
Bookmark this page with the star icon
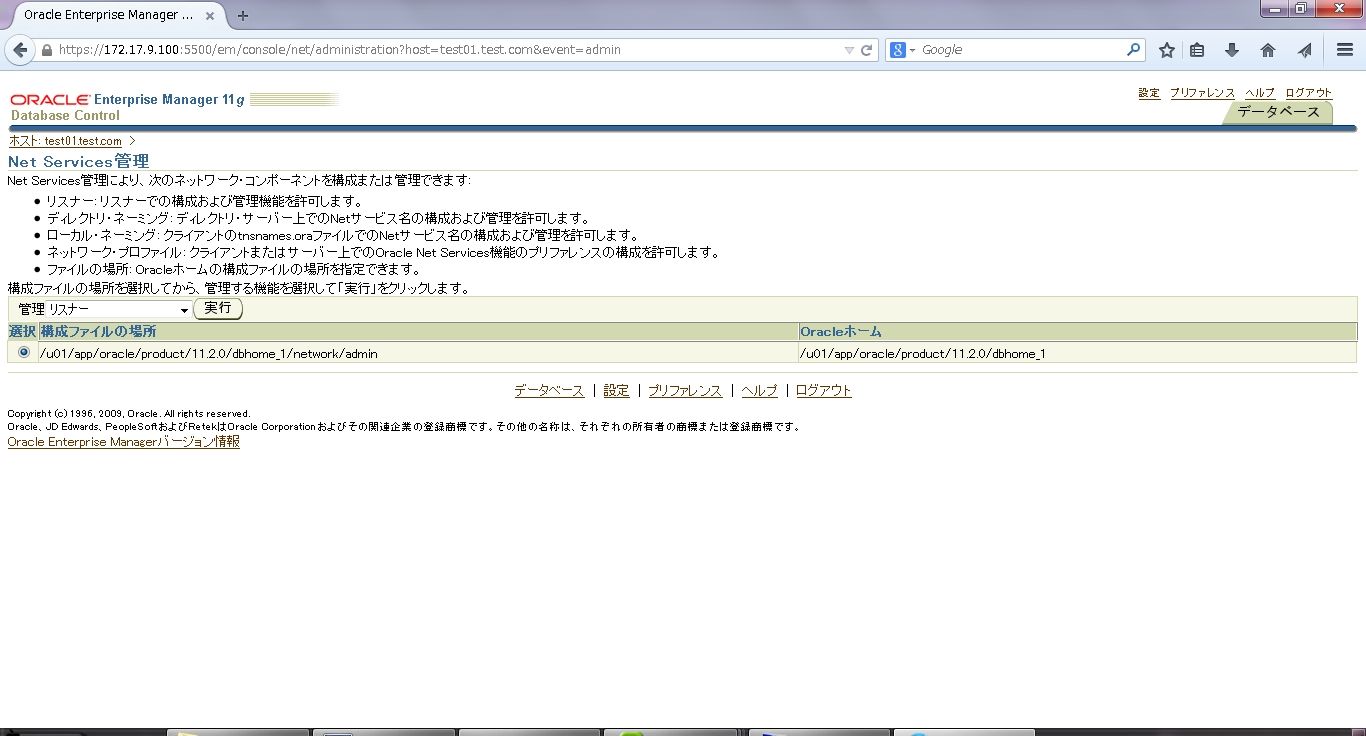(1166, 50)
